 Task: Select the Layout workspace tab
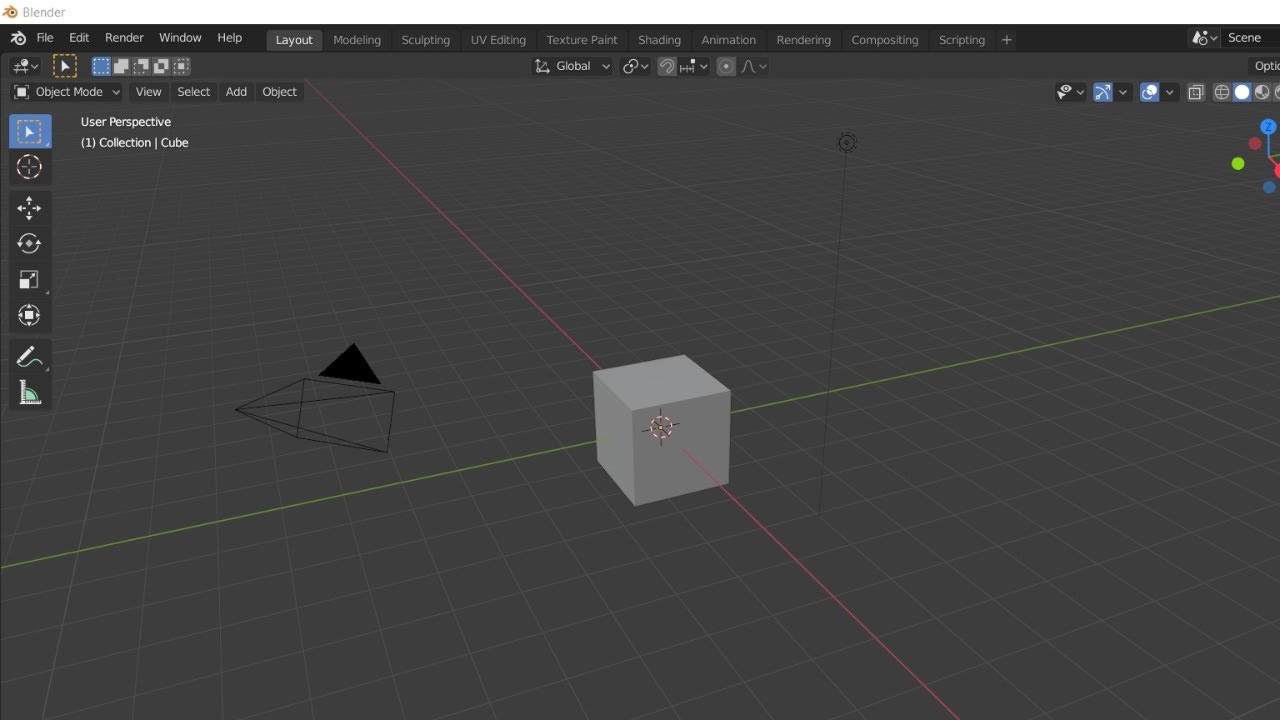click(x=294, y=40)
